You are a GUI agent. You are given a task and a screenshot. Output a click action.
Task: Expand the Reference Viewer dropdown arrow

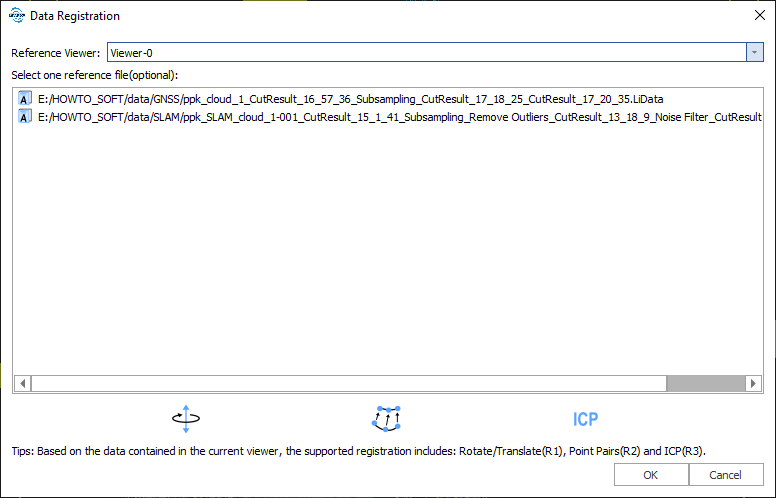pos(755,52)
